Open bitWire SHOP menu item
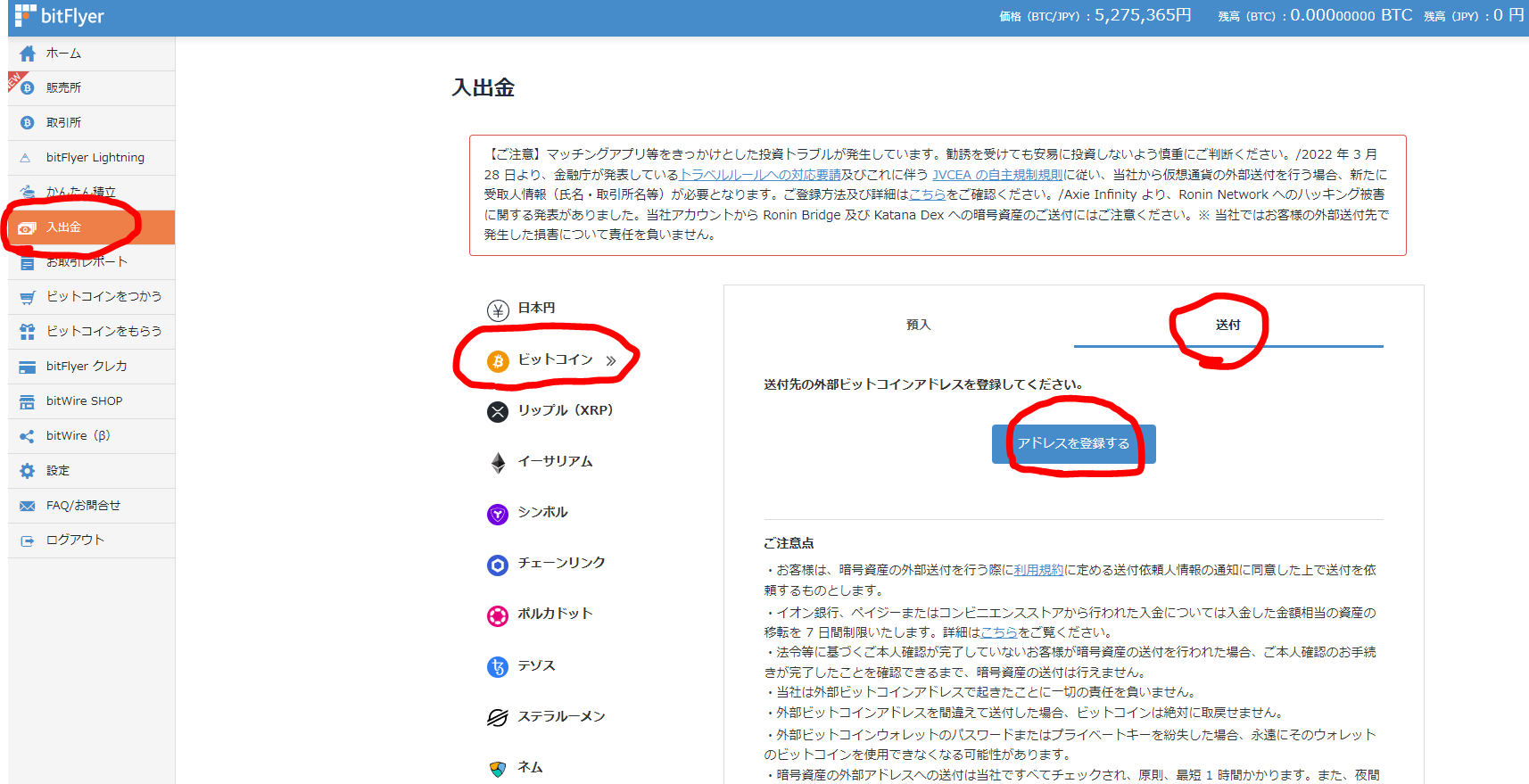 91,401
